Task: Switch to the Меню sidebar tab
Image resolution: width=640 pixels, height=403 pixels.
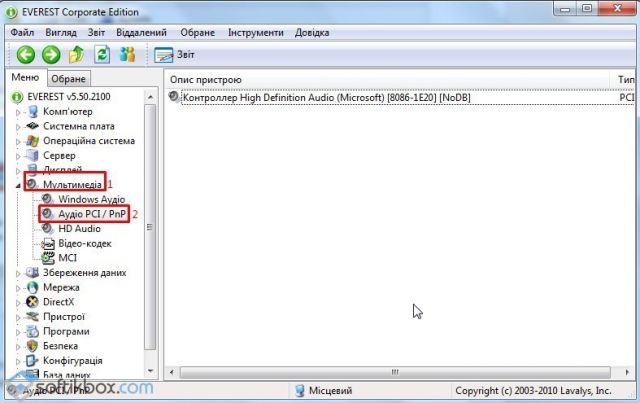Action: [x=25, y=78]
